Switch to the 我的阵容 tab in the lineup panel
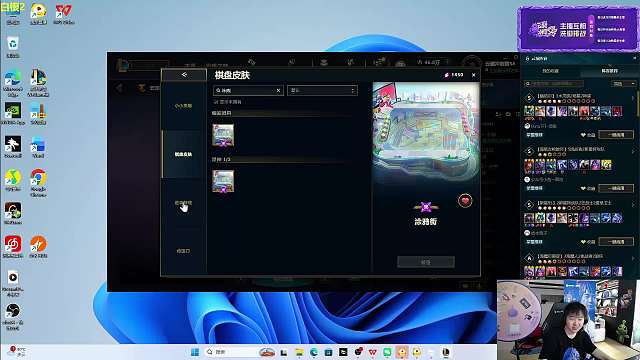This screenshot has width=640, height=360. 550,71
